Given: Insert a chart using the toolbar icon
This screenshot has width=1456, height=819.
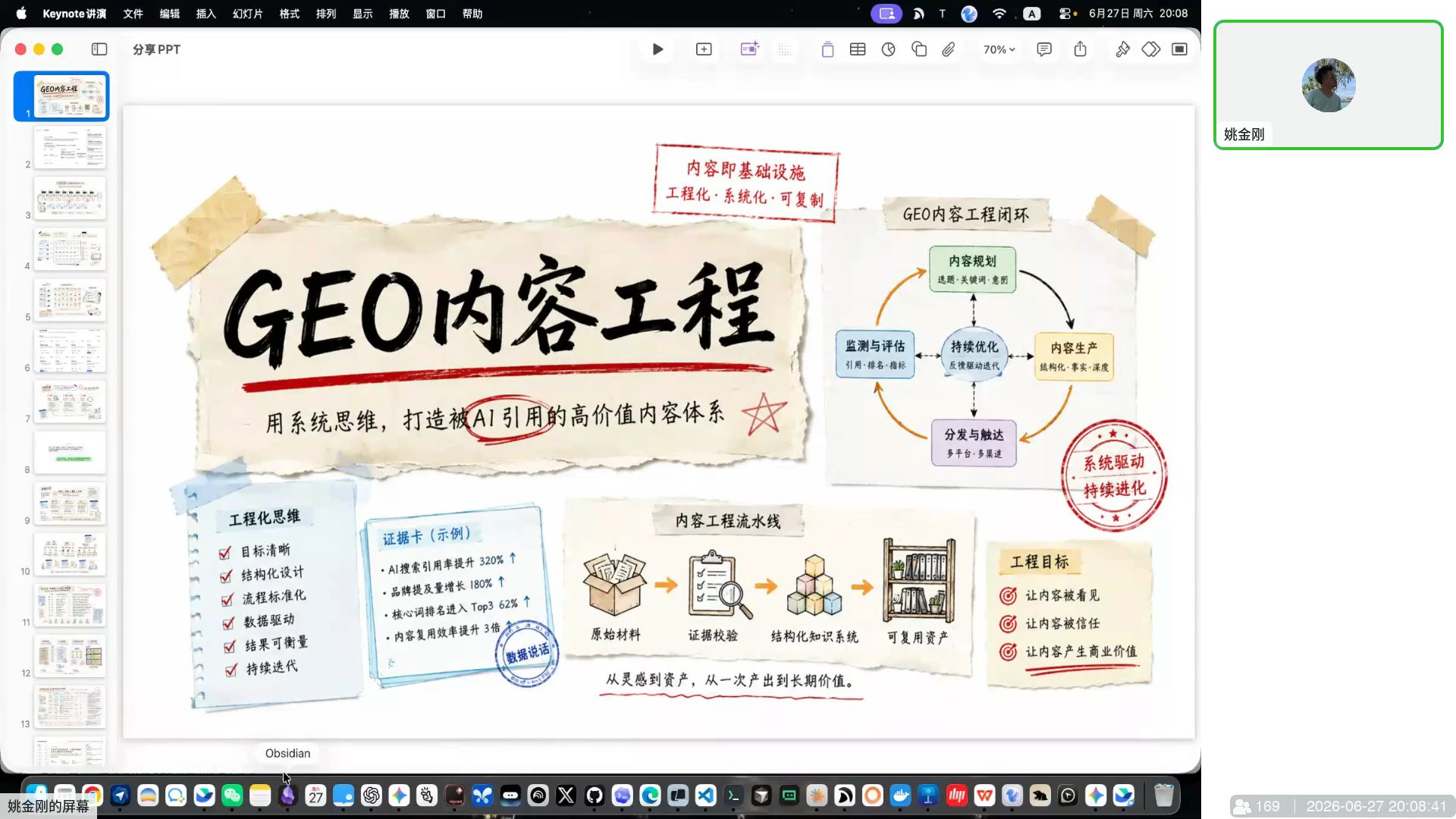Looking at the screenshot, I should tap(889, 49).
